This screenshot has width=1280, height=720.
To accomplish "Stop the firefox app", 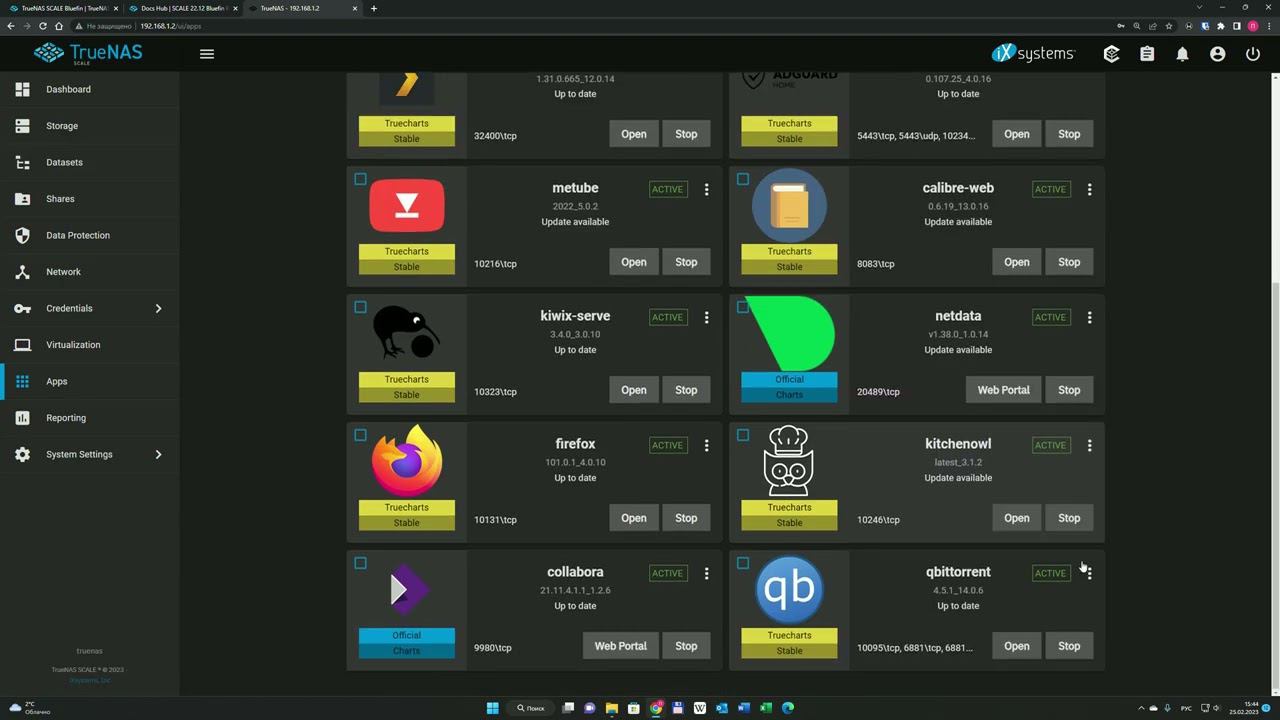I will pyautogui.click(x=686, y=518).
